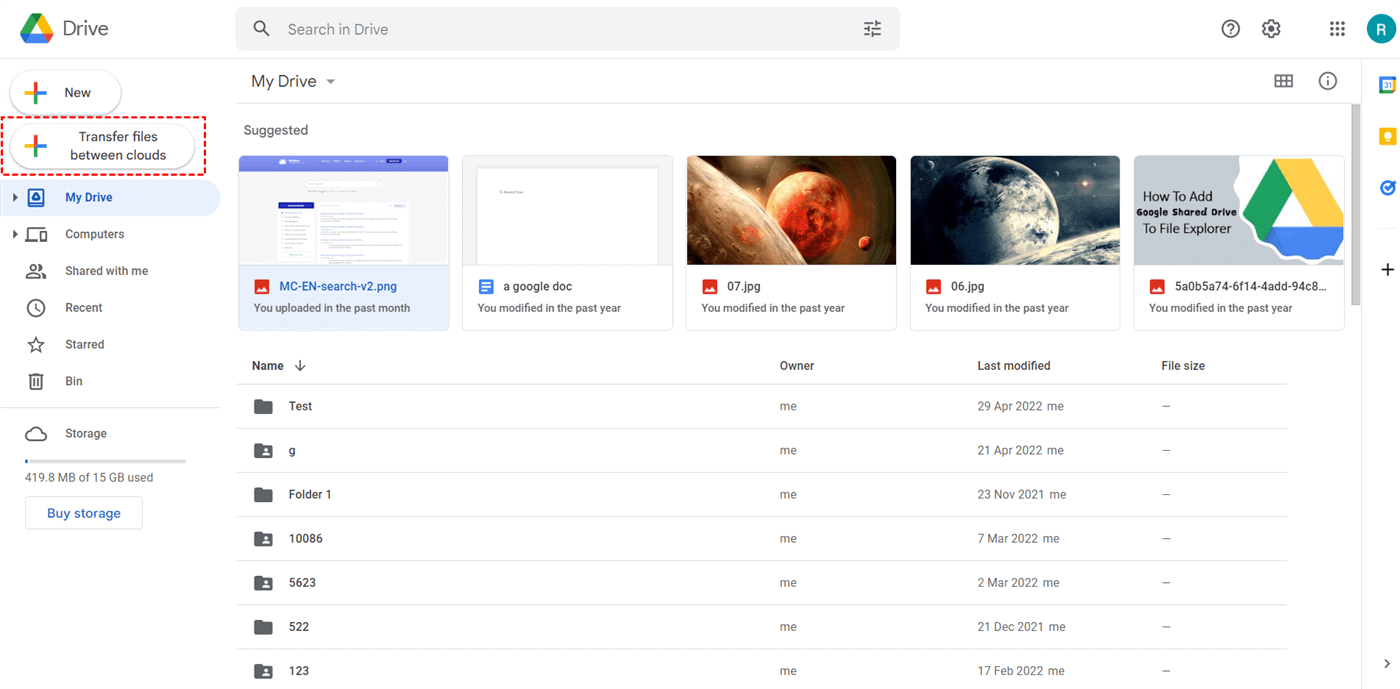Open the Google apps grid
Screen dimensions: 1400x689
pos(1337,28)
